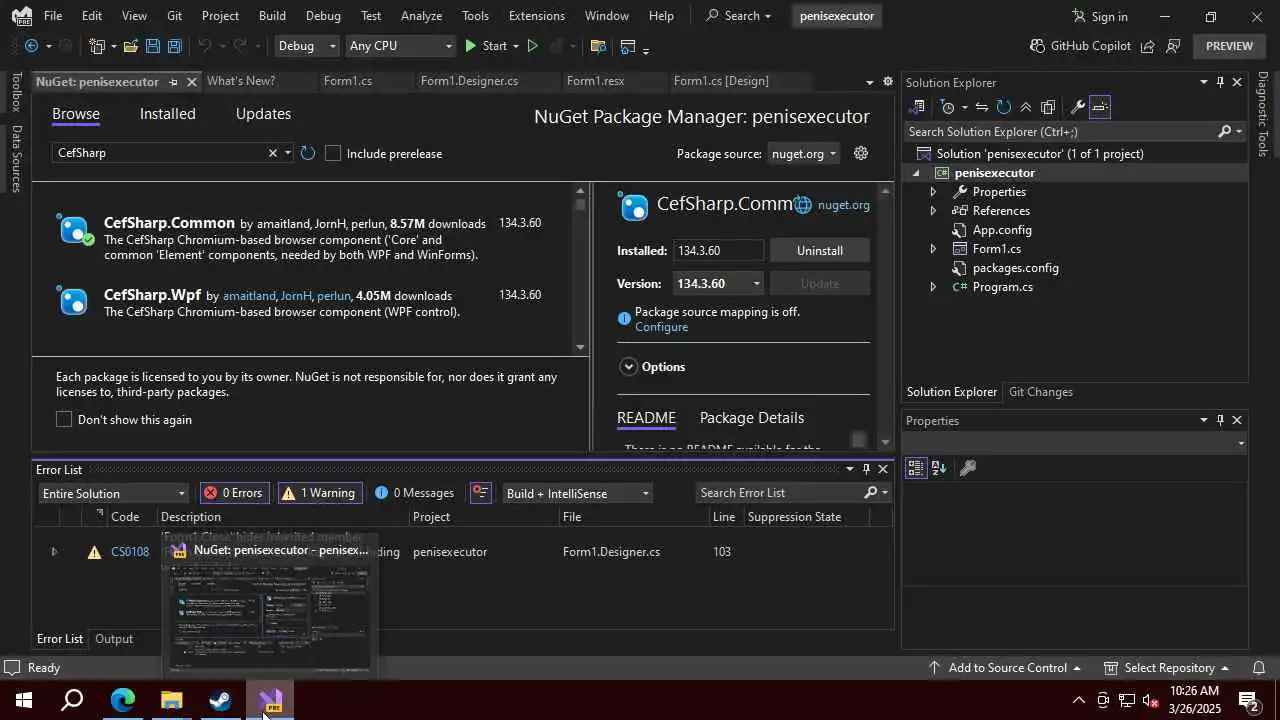Open Properties wrench icon in Solution Explorer

pyautogui.click(x=1077, y=107)
